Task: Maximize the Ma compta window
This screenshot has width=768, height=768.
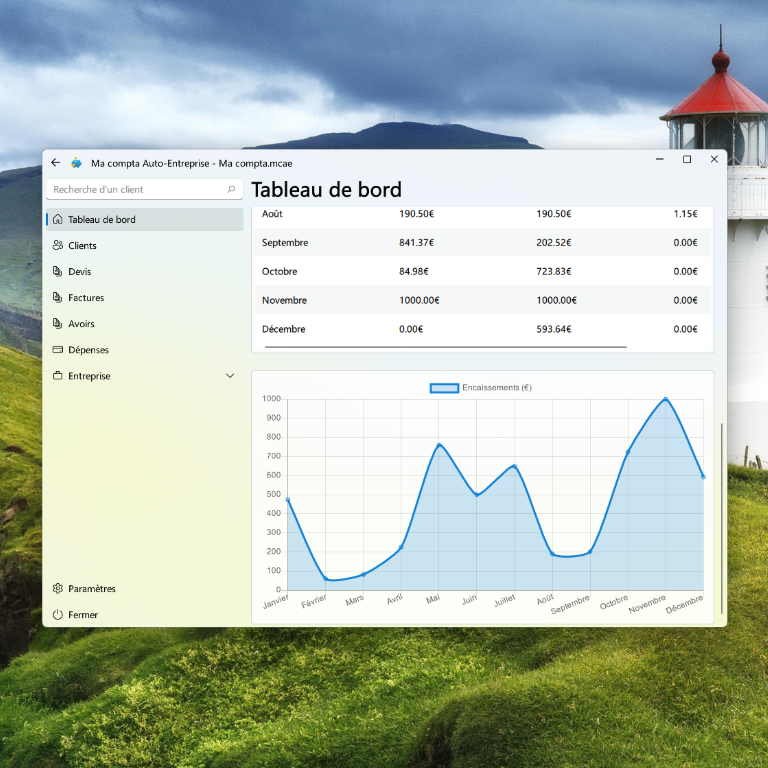Action: (x=687, y=160)
